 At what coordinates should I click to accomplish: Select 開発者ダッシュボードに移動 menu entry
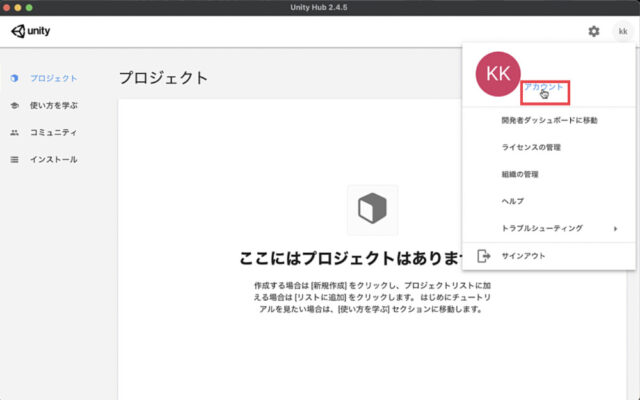(549, 120)
